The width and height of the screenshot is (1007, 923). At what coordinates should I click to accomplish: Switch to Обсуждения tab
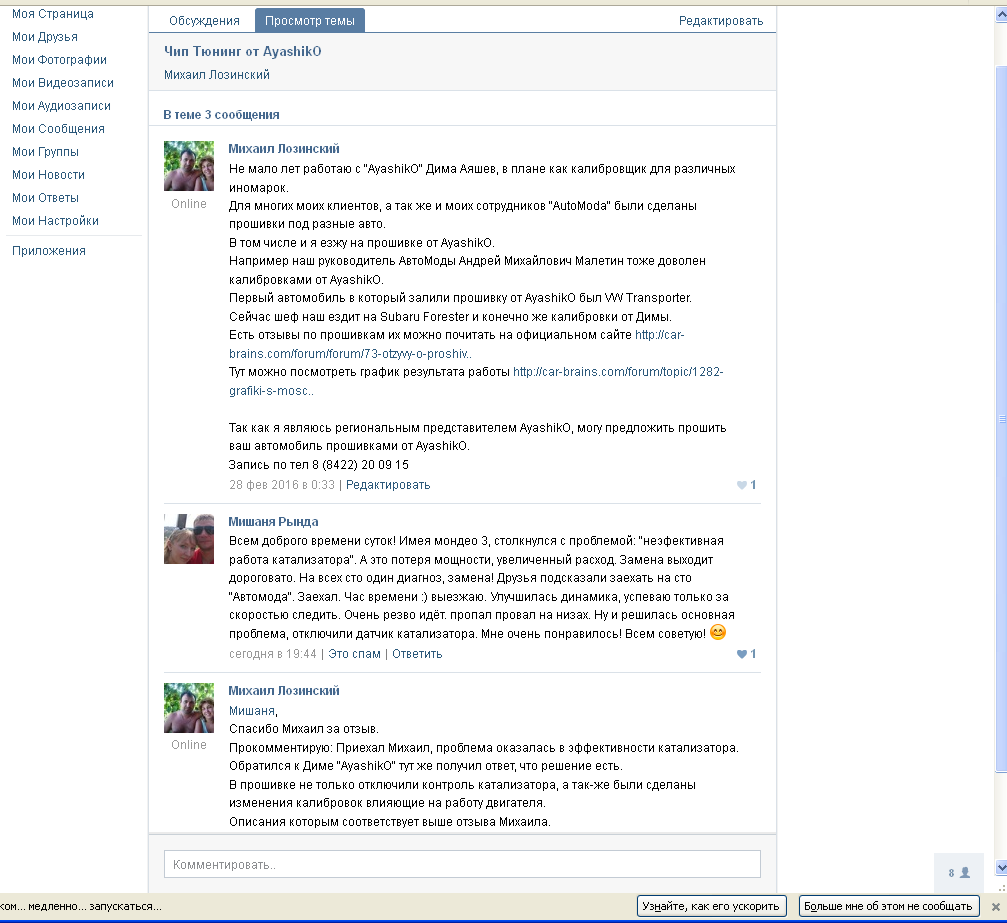[x=204, y=21]
